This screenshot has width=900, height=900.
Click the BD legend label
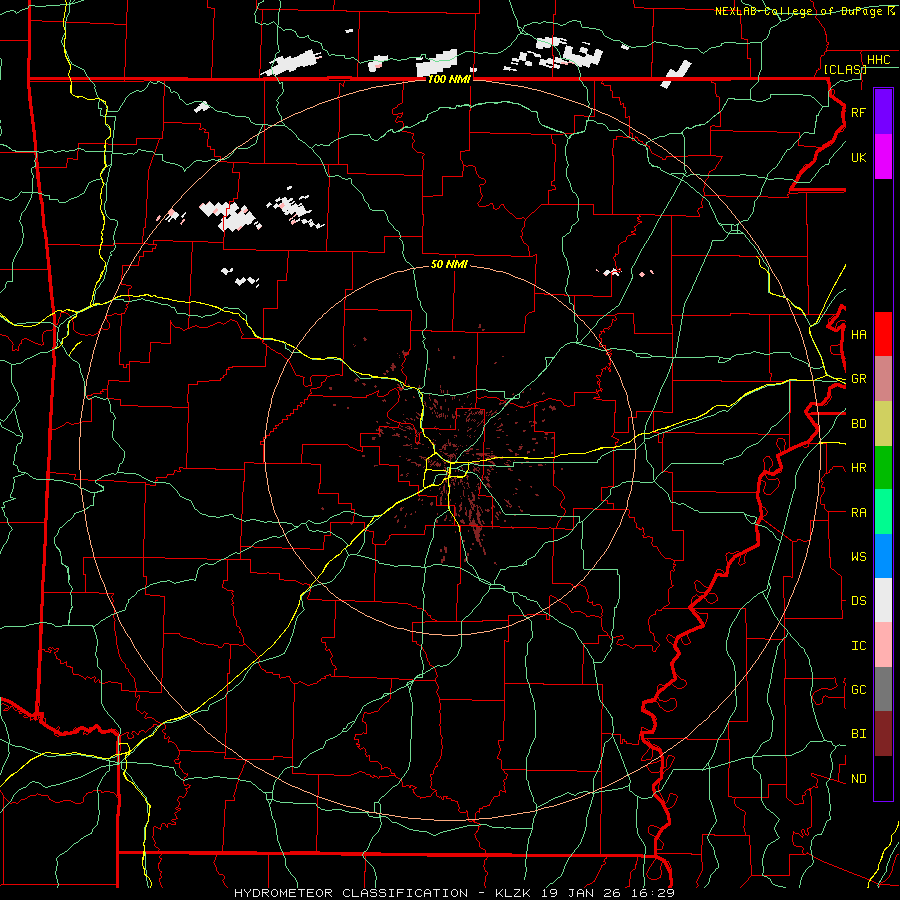859,424
